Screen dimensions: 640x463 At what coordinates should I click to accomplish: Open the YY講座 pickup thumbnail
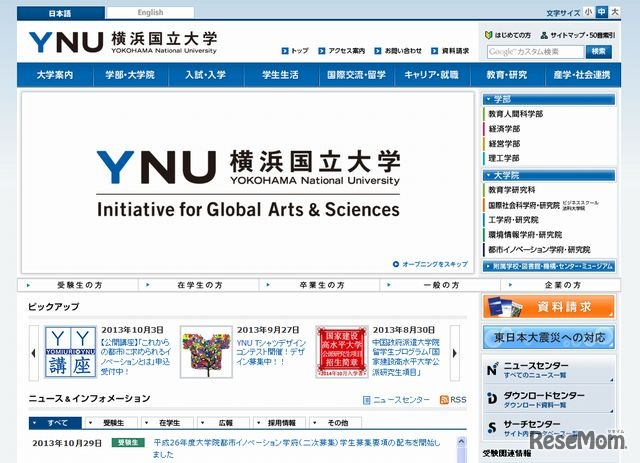coord(71,352)
